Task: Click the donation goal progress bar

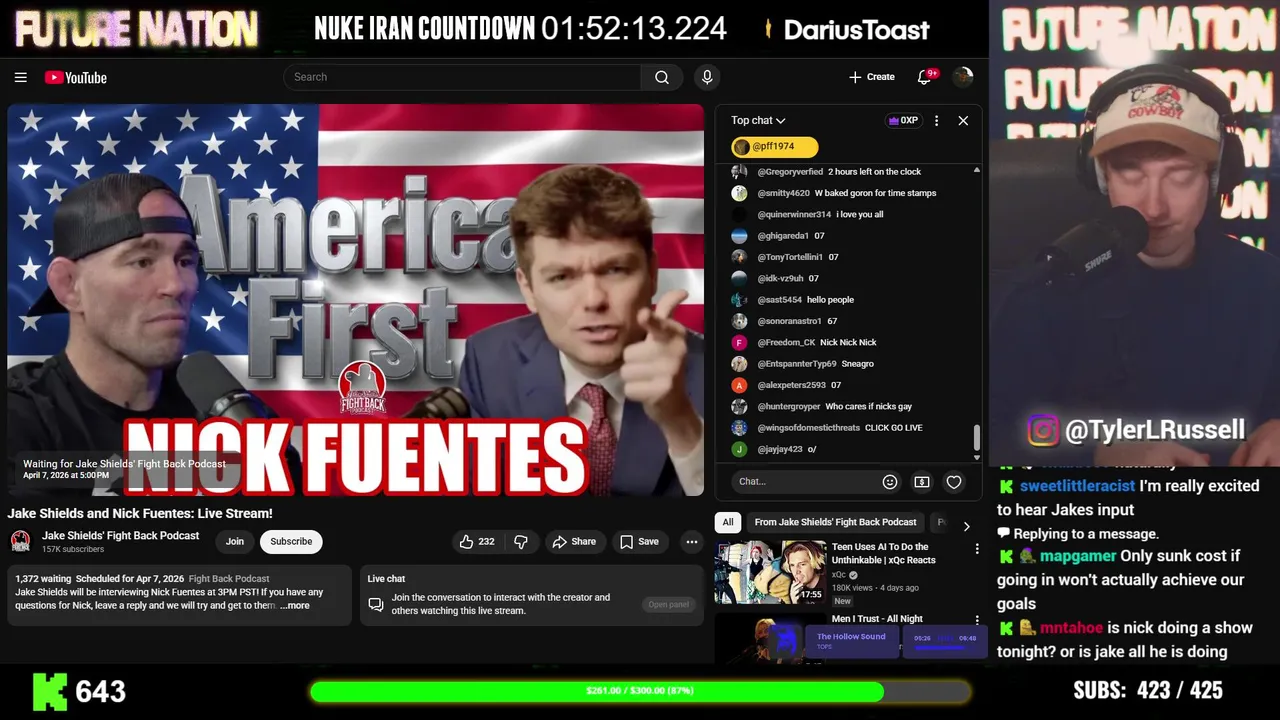Action: click(x=640, y=691)
